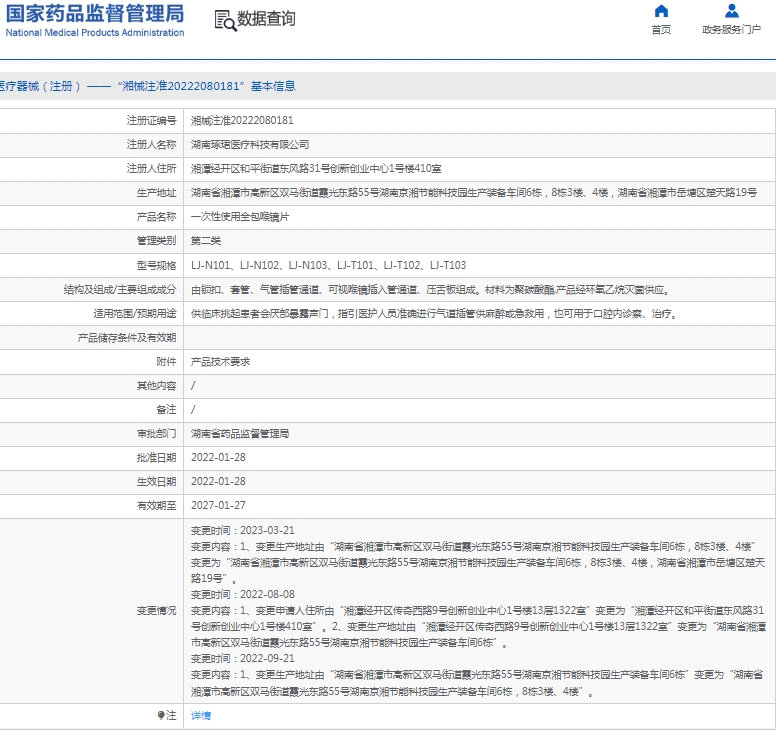
Task: Click the 管理类别 label
Action: click(156, 241)
